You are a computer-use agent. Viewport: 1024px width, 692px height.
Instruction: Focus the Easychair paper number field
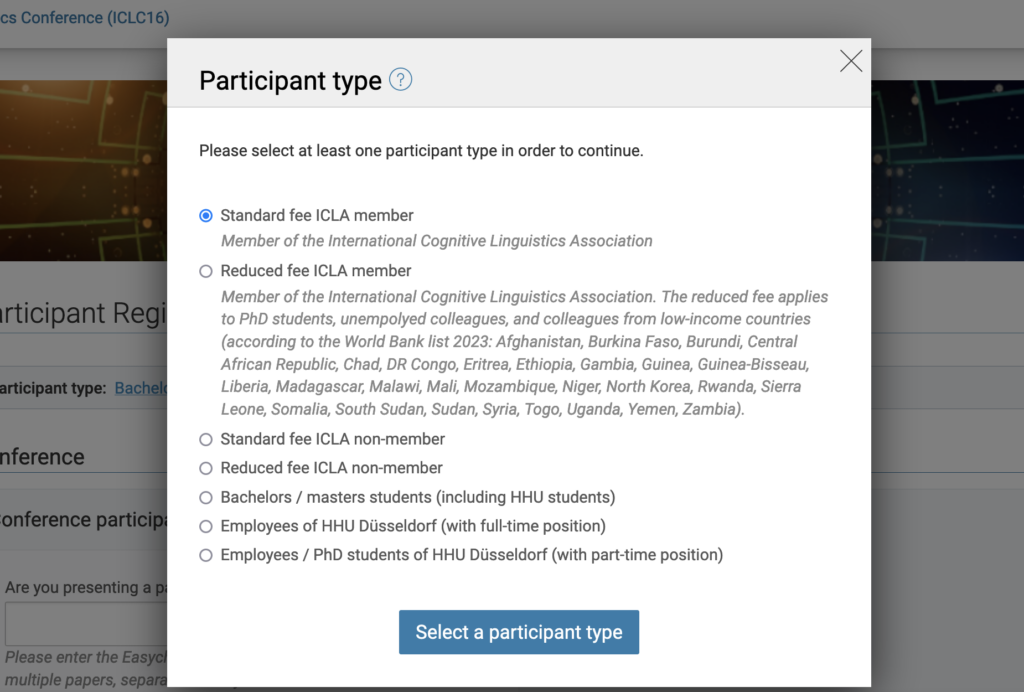[x=86, y=624]
